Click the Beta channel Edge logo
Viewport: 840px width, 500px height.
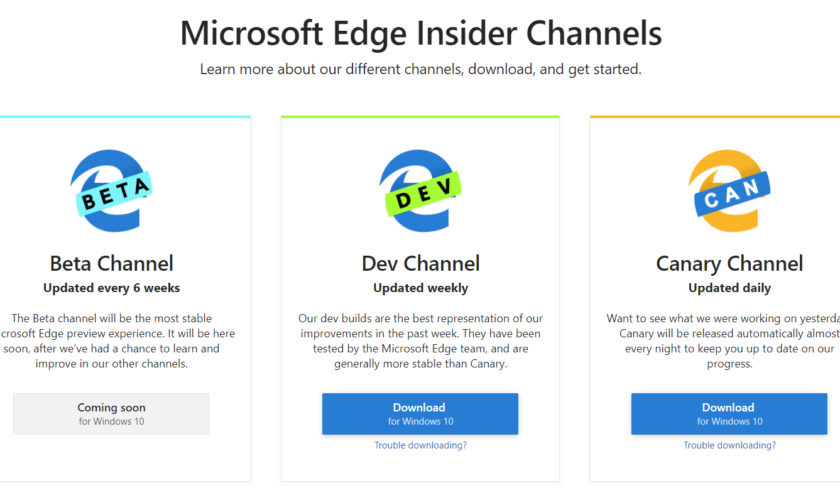click(111, 190)
